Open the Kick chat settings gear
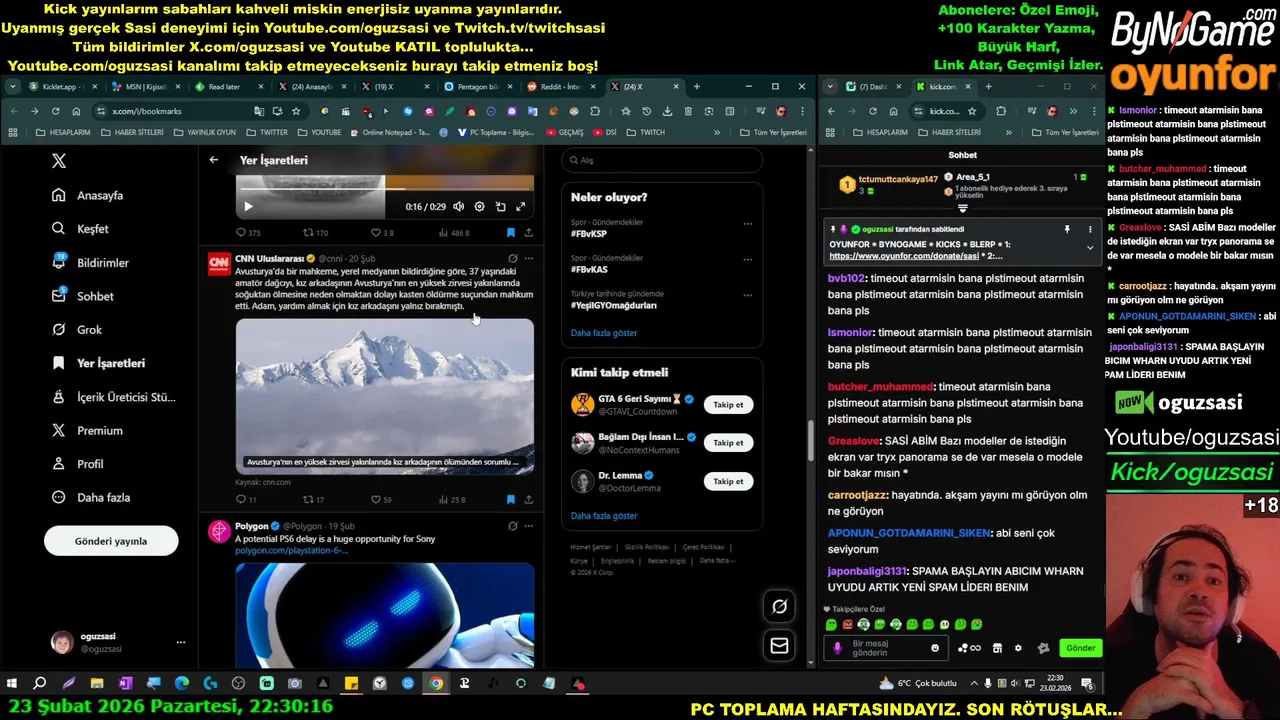This screenshot has height=720, width=1280. 1018,648
